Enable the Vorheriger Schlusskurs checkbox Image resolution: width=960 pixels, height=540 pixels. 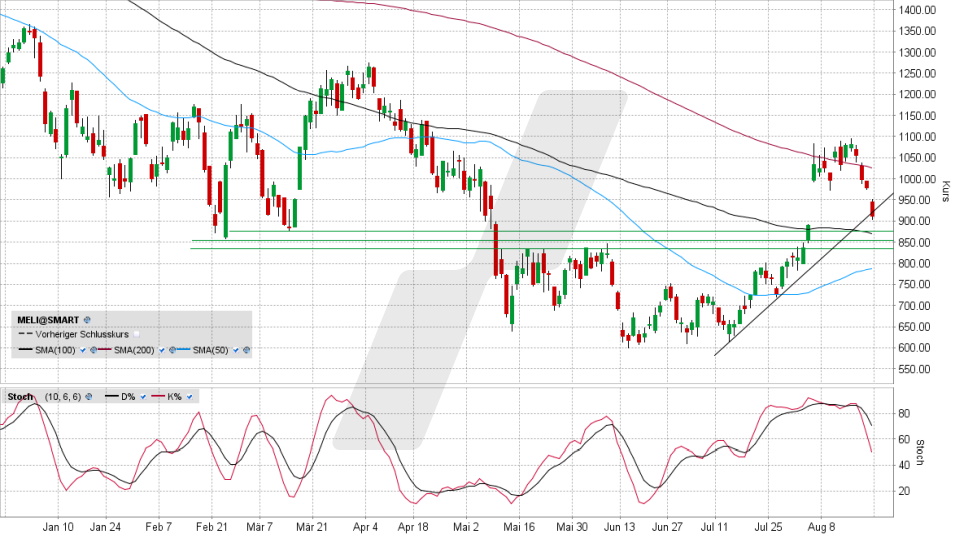point(137,334)
